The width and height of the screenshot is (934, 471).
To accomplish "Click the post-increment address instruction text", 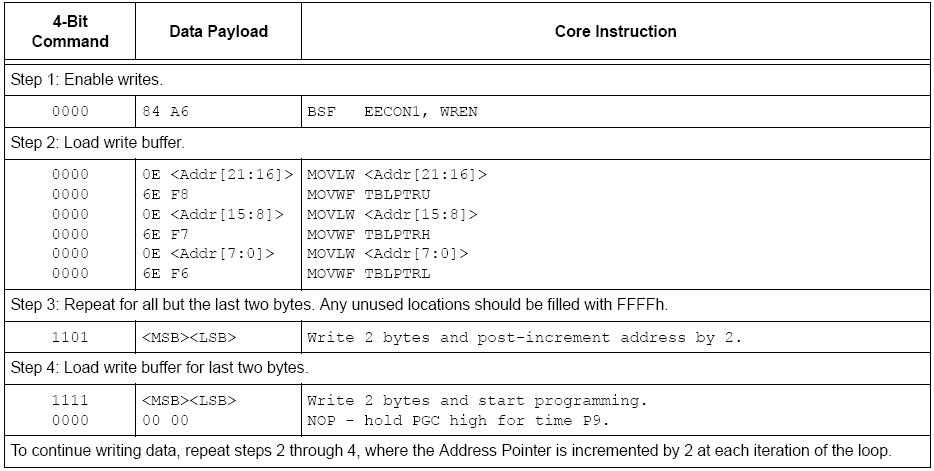I will tap(524, 337).
